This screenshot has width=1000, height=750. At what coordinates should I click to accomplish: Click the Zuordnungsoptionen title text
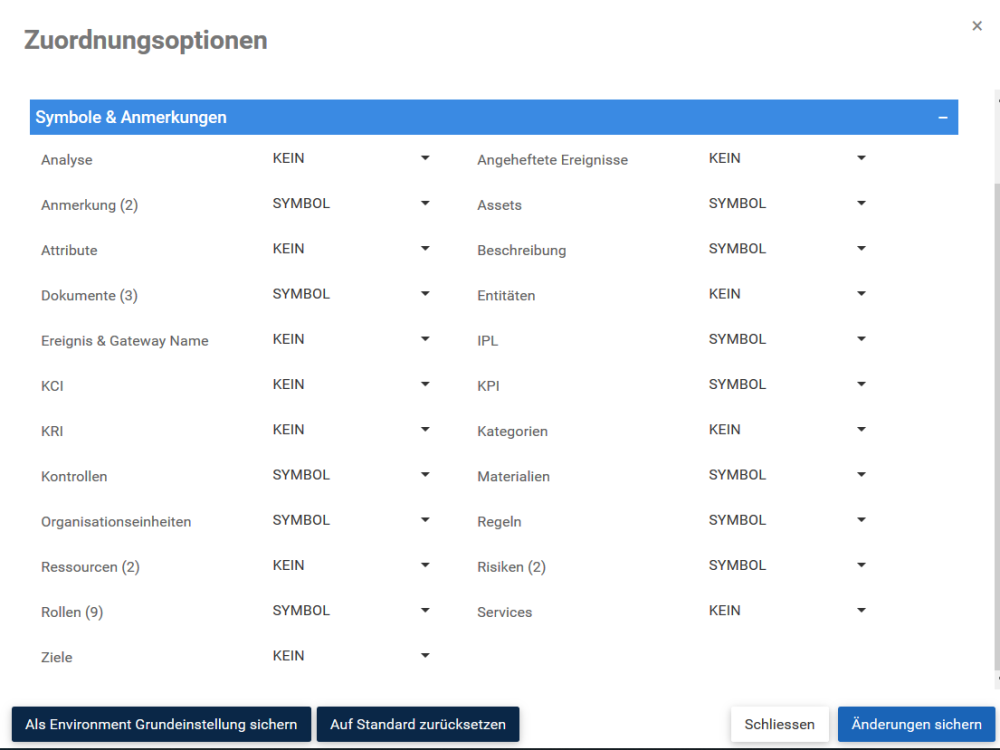click(x=145, y=40)
